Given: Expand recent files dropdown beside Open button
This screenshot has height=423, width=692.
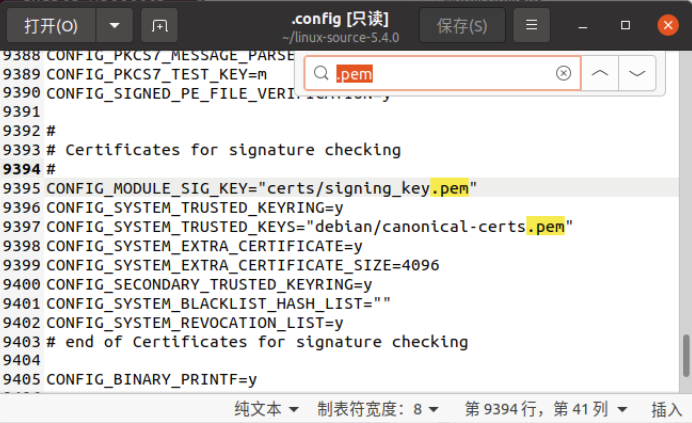Looking at the screenshot, I should 115,24.
